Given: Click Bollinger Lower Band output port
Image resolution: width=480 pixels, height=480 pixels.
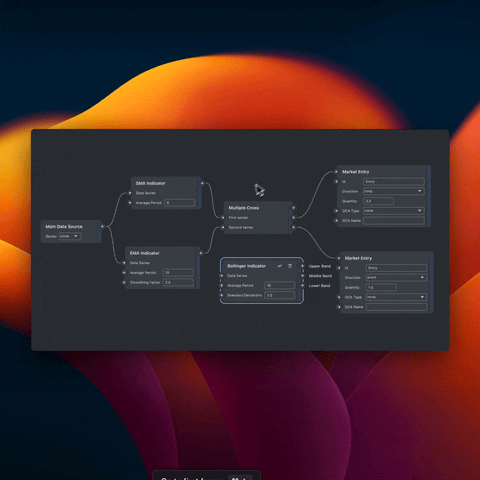Looking at the screenshot, I should click(x=302, y=286).
